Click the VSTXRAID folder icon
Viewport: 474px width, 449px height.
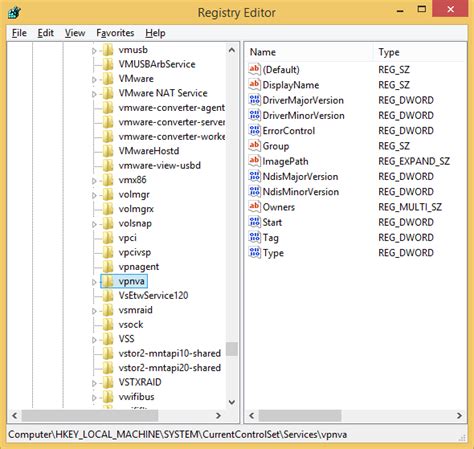point(108,382)
